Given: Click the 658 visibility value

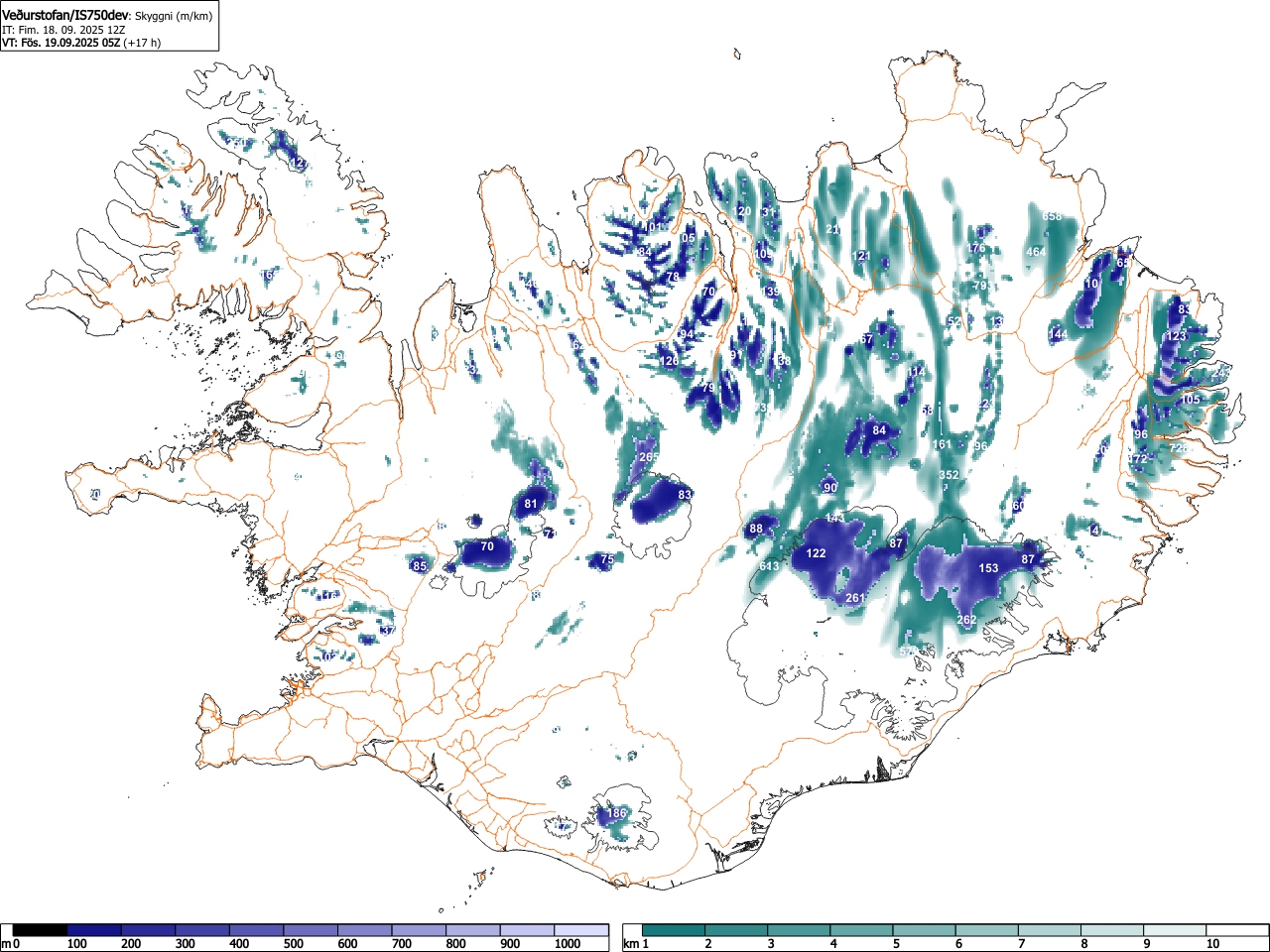Looking at the screenshot, I should (x=1052, y=216).
